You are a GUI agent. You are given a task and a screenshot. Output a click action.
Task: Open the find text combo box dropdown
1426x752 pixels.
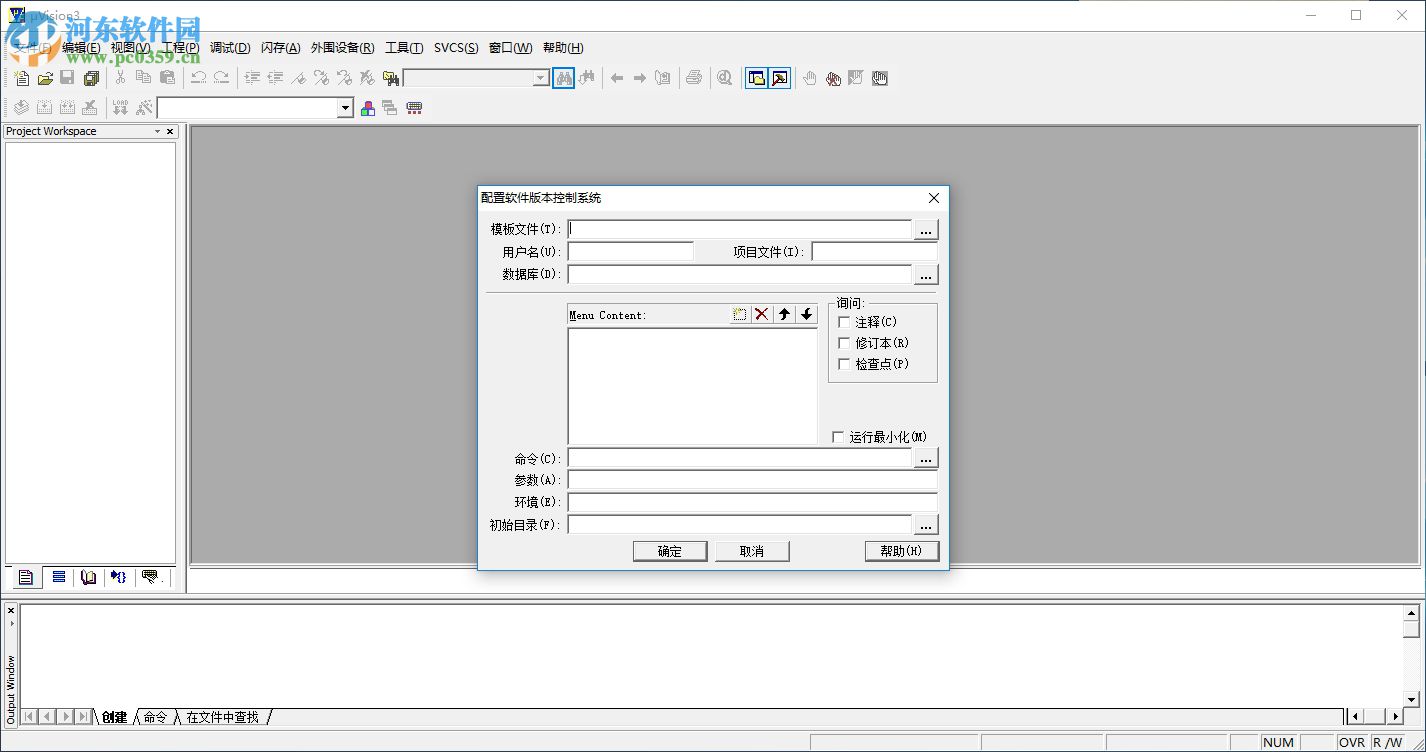(541, 77)
